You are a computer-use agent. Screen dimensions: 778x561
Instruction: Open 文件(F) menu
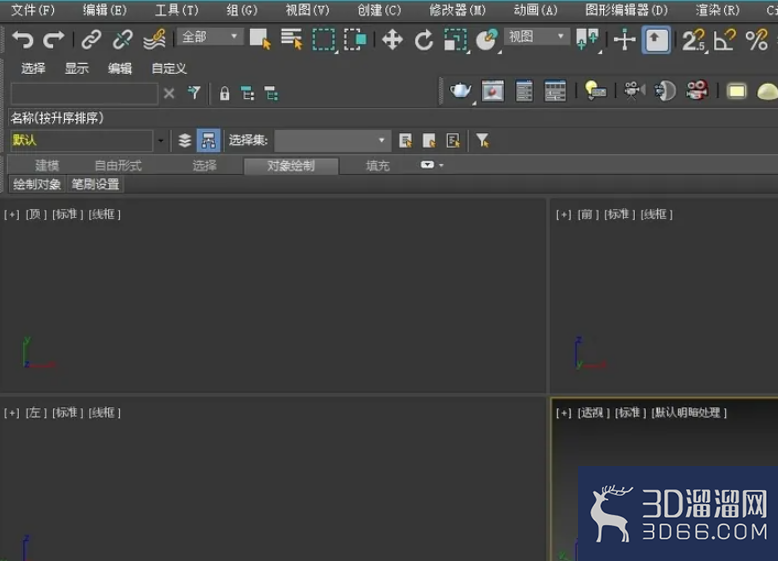[33, 10]
